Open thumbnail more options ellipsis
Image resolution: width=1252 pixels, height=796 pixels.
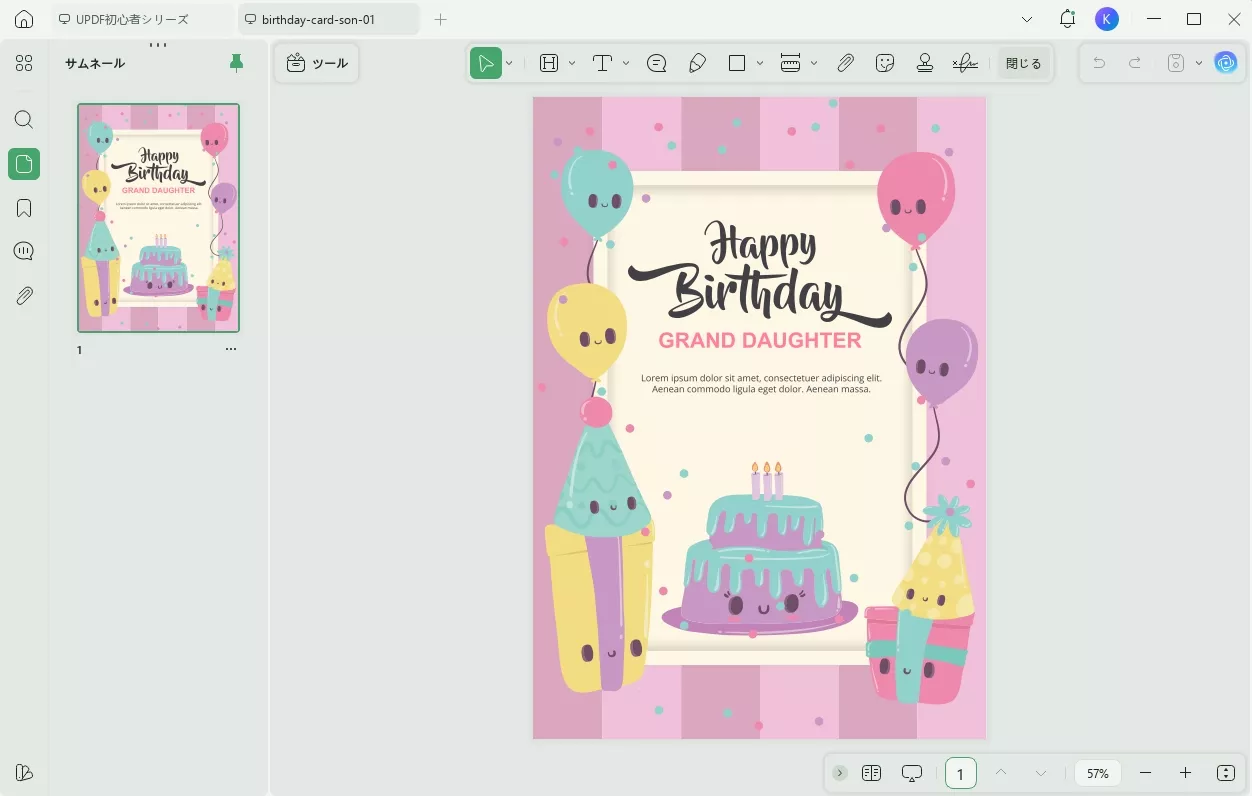pyautogui.click(x=231, y=349)
